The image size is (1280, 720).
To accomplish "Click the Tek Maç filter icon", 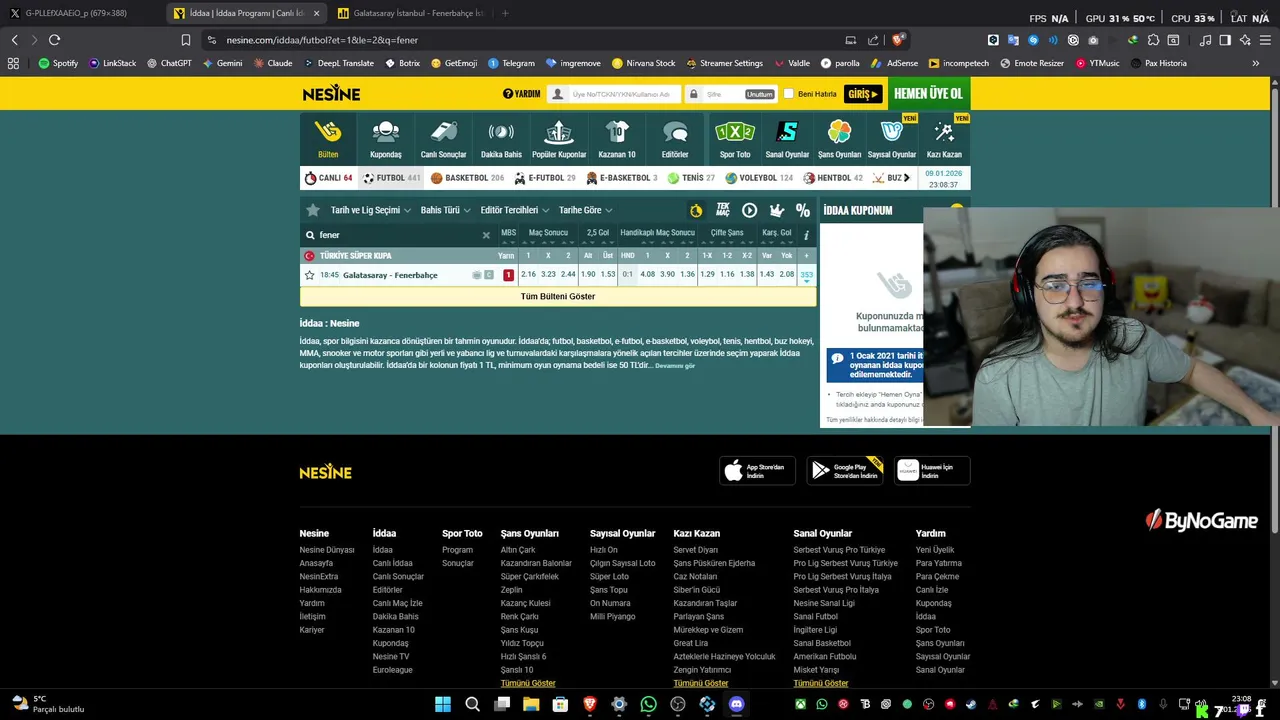I will click(x=723, y=210).
